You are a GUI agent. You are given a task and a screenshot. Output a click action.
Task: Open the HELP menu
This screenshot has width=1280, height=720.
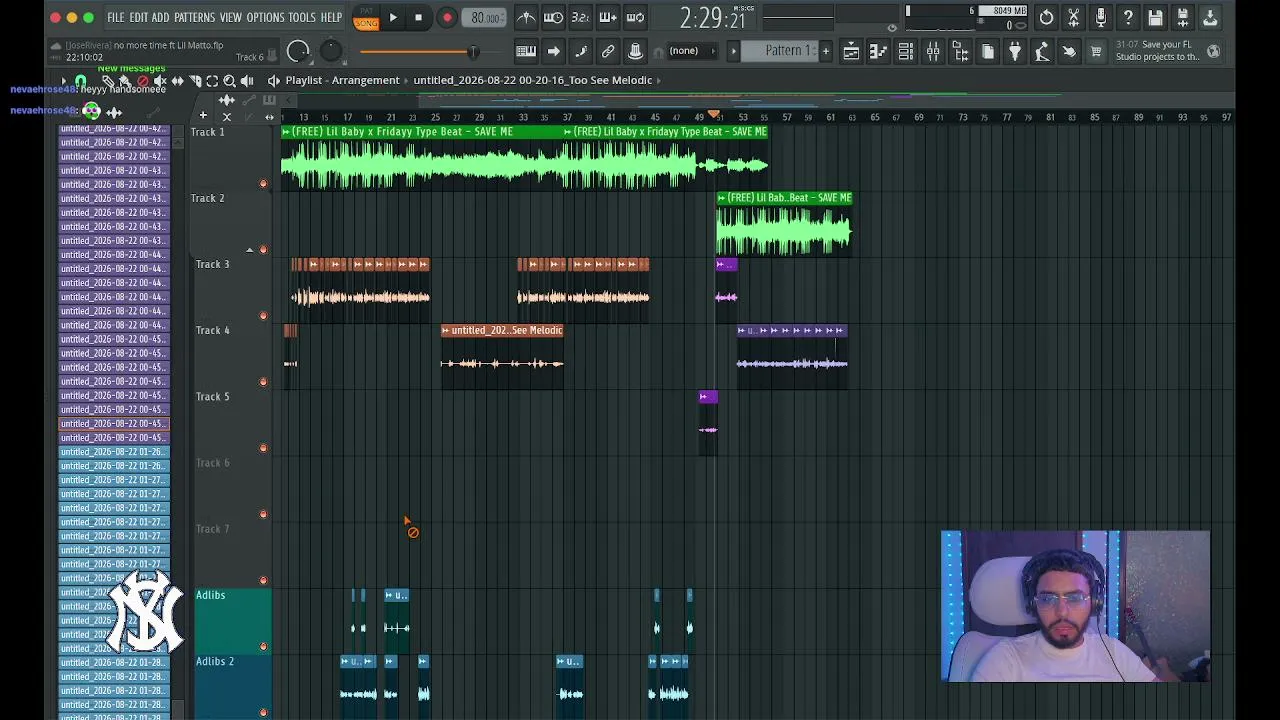pos(331,17)
